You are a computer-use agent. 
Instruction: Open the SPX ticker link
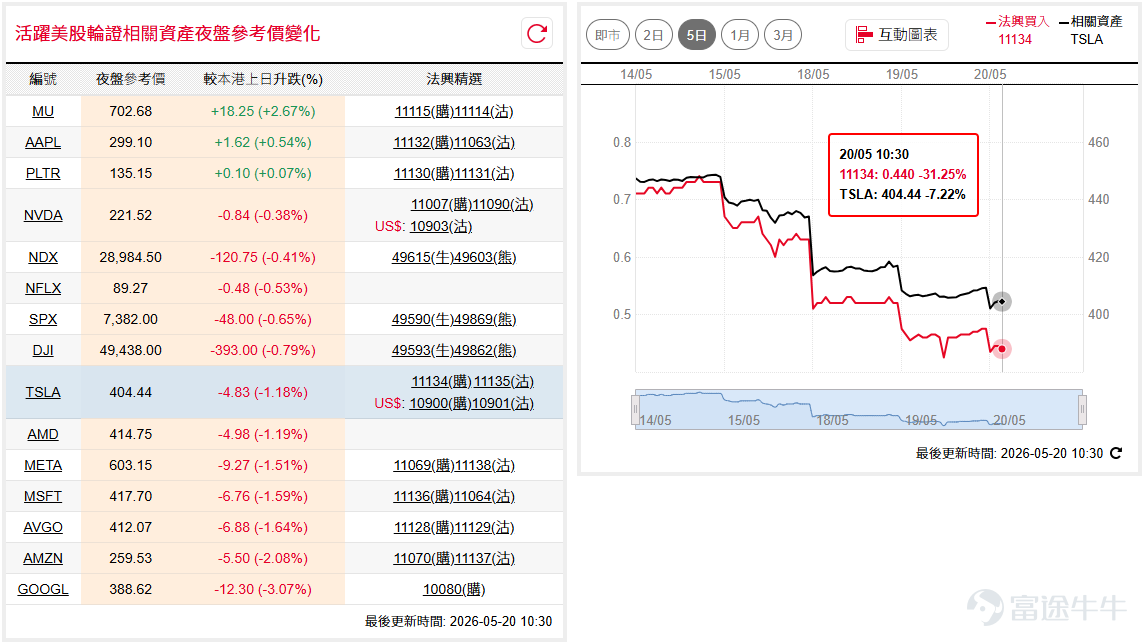pyautogui.click(x=43, y=319)
